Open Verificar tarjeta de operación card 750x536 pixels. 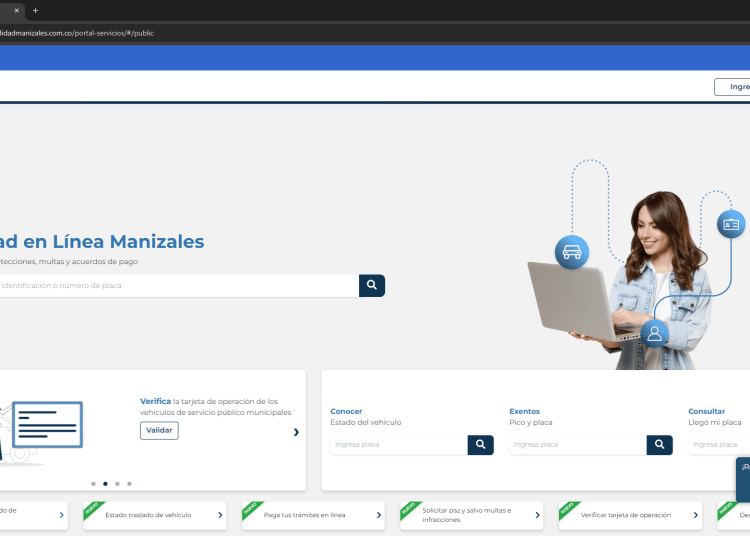630,515
